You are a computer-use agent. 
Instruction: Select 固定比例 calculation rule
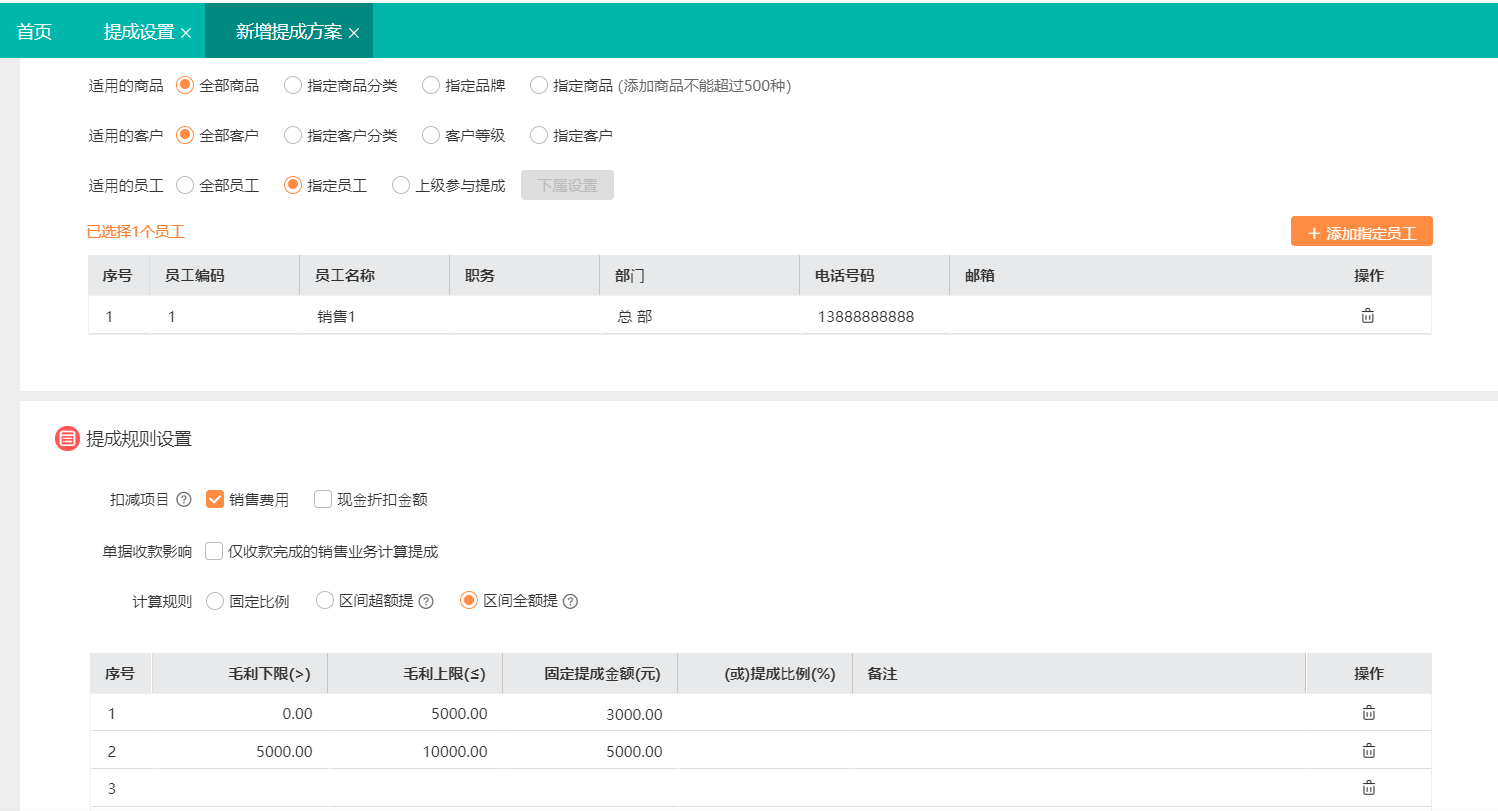click(x=215, y=602)
